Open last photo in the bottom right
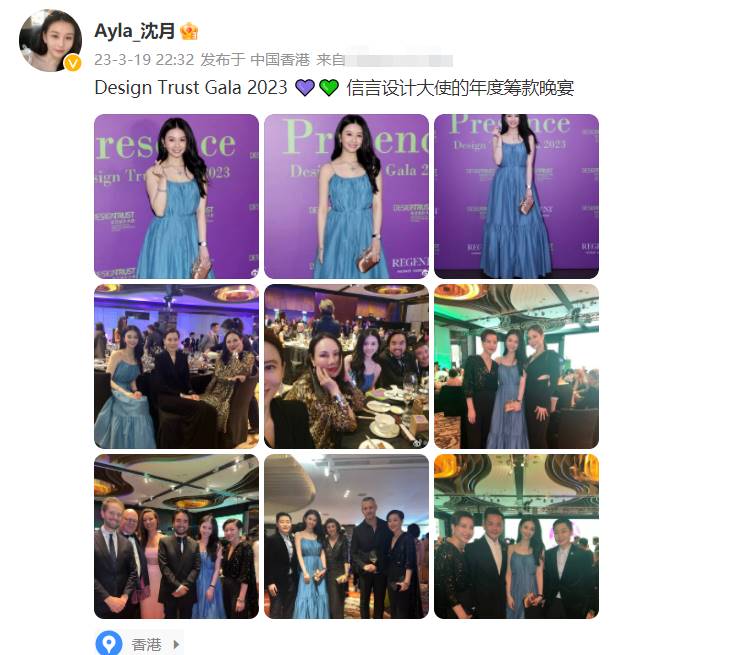Screen dimensions: 738x655 point(516,536)
